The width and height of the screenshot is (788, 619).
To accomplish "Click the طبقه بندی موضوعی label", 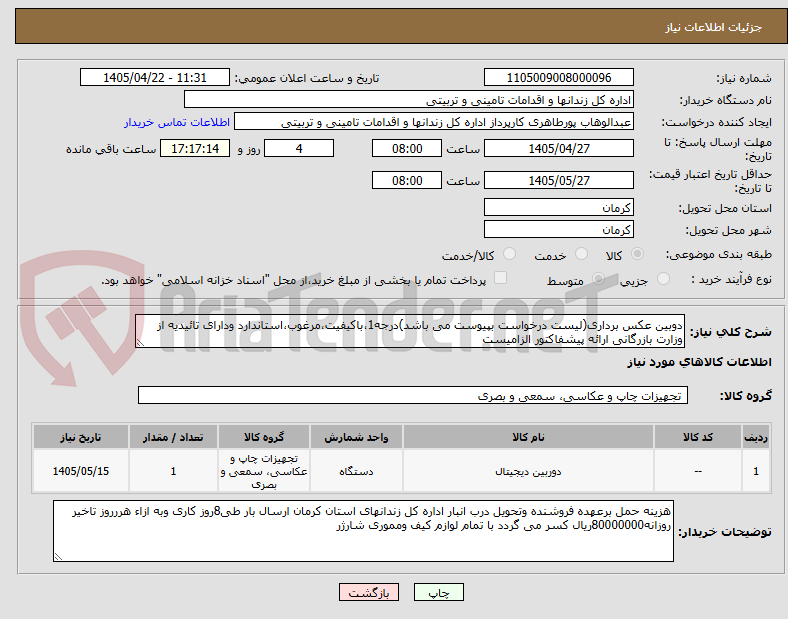I will click(x=719, y=255).
